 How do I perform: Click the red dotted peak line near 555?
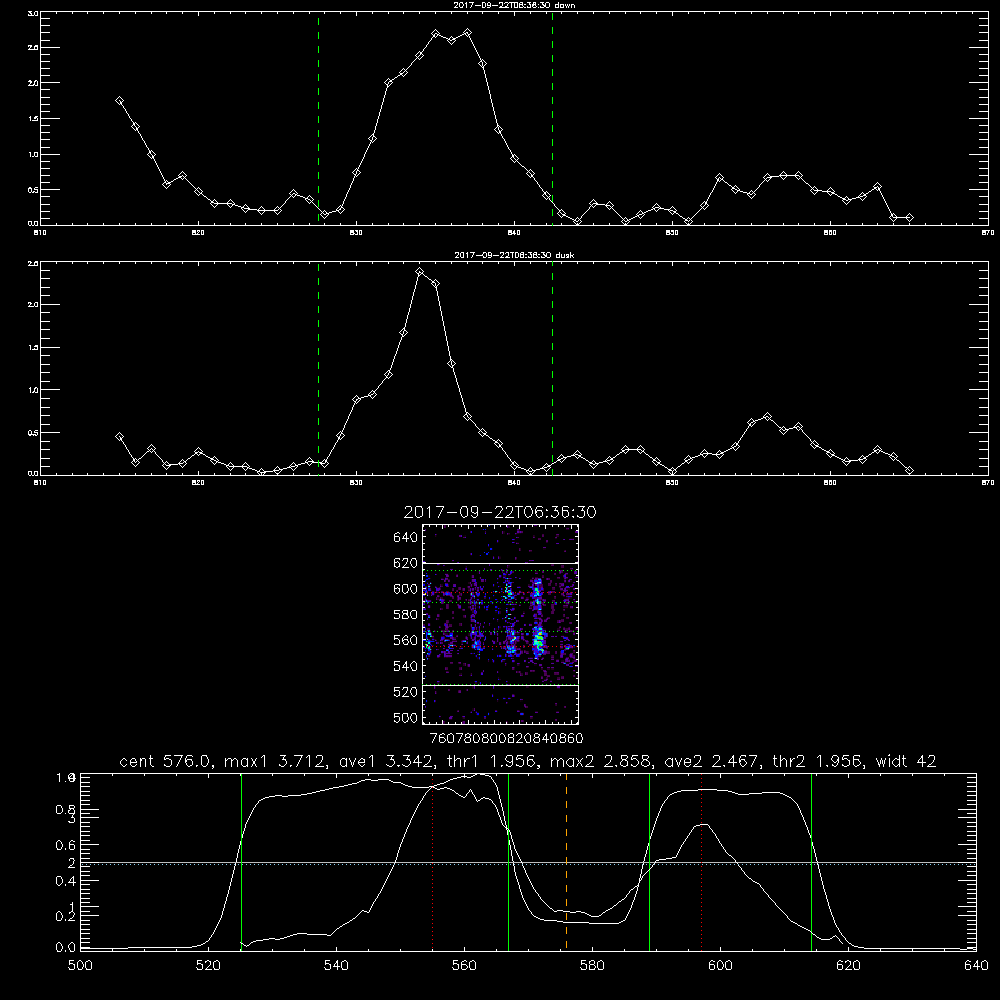click(432, 862)
